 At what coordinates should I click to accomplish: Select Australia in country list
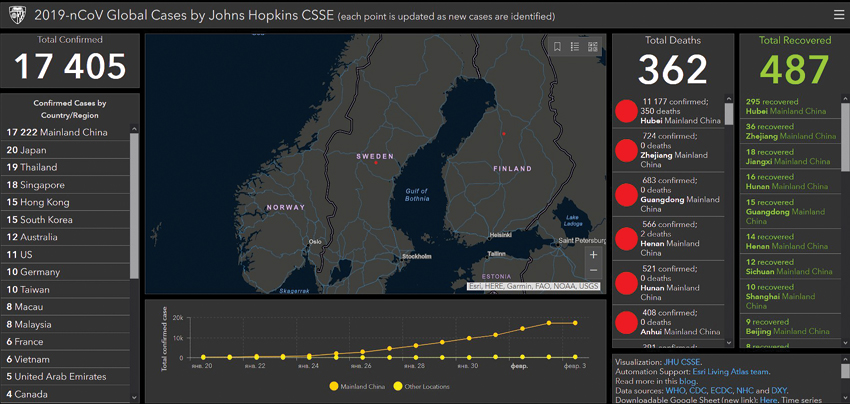pos(66,237)
